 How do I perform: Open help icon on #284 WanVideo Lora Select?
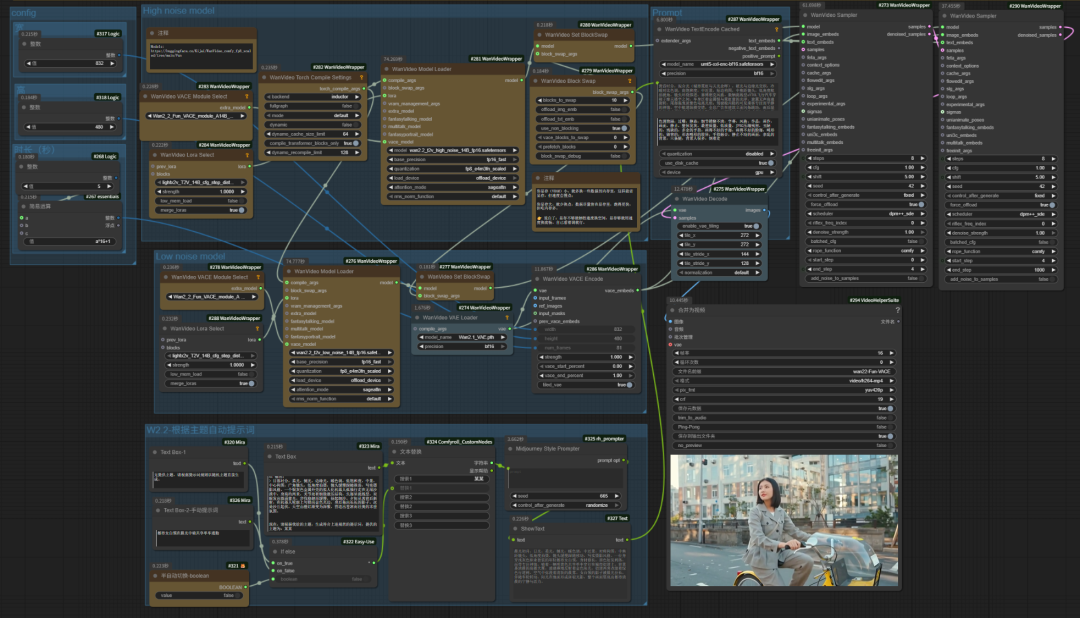(247, 155)
